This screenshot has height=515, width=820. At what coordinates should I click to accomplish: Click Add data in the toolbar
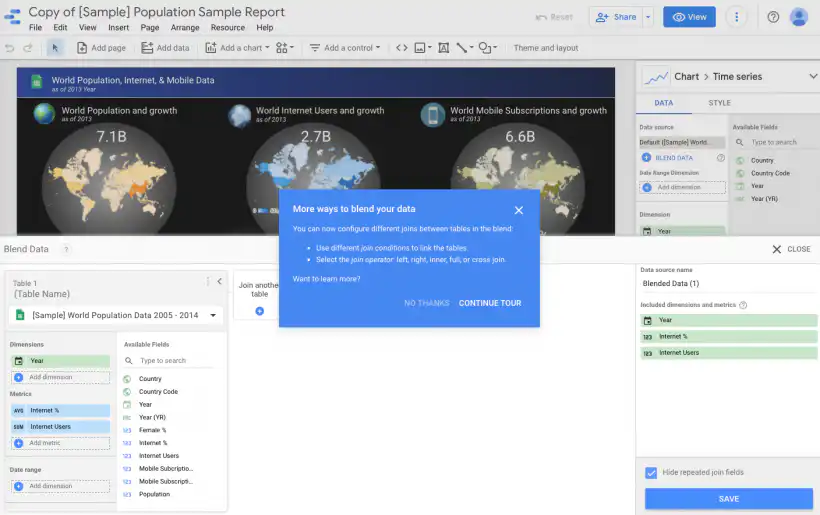coord(165,48)
